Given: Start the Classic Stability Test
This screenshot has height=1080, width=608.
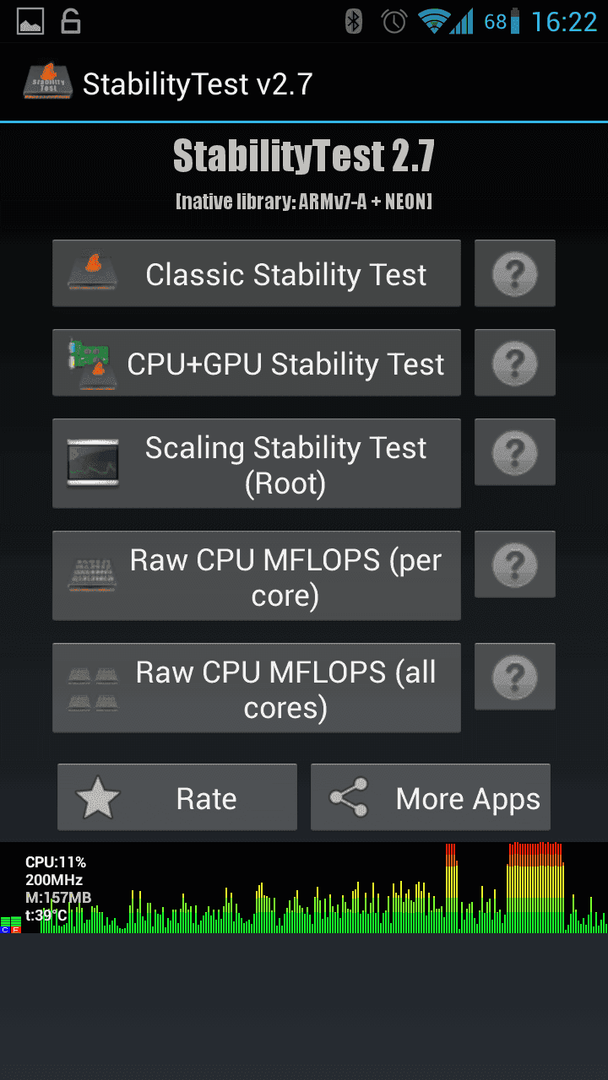Looking at the screenshot, I should point(257,273).
